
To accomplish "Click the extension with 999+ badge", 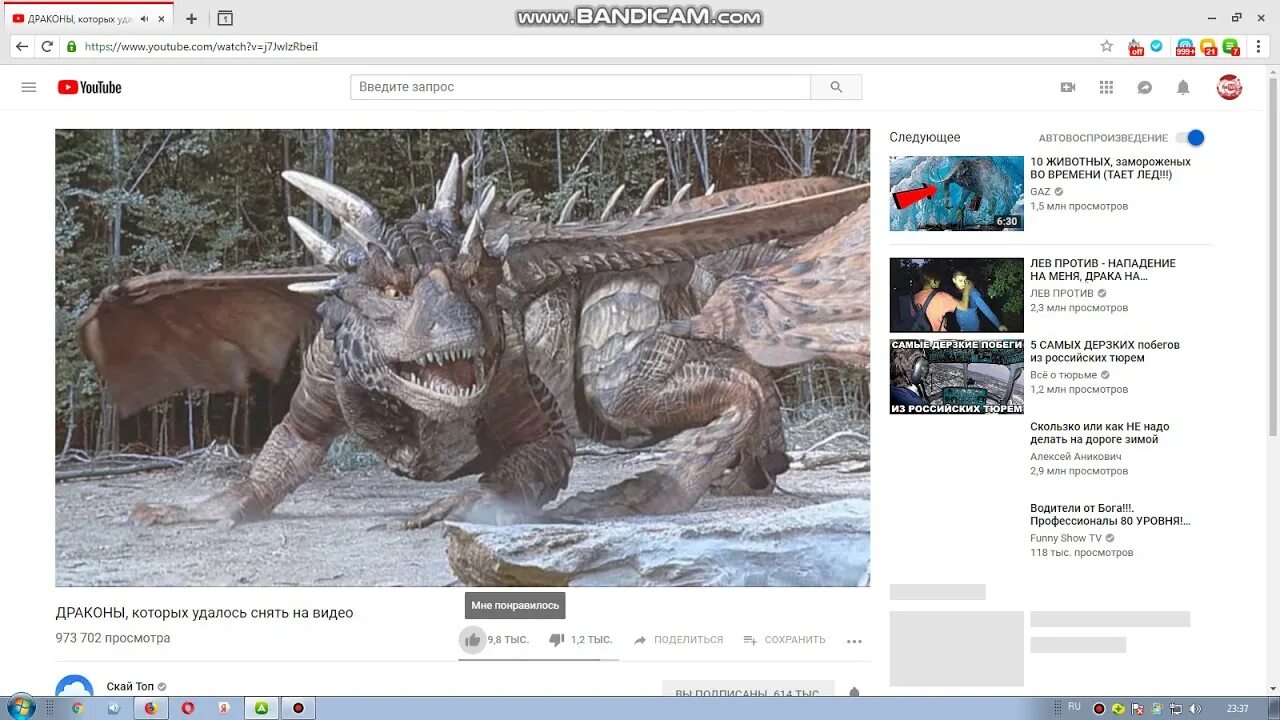I will [x=1185, y=47].
